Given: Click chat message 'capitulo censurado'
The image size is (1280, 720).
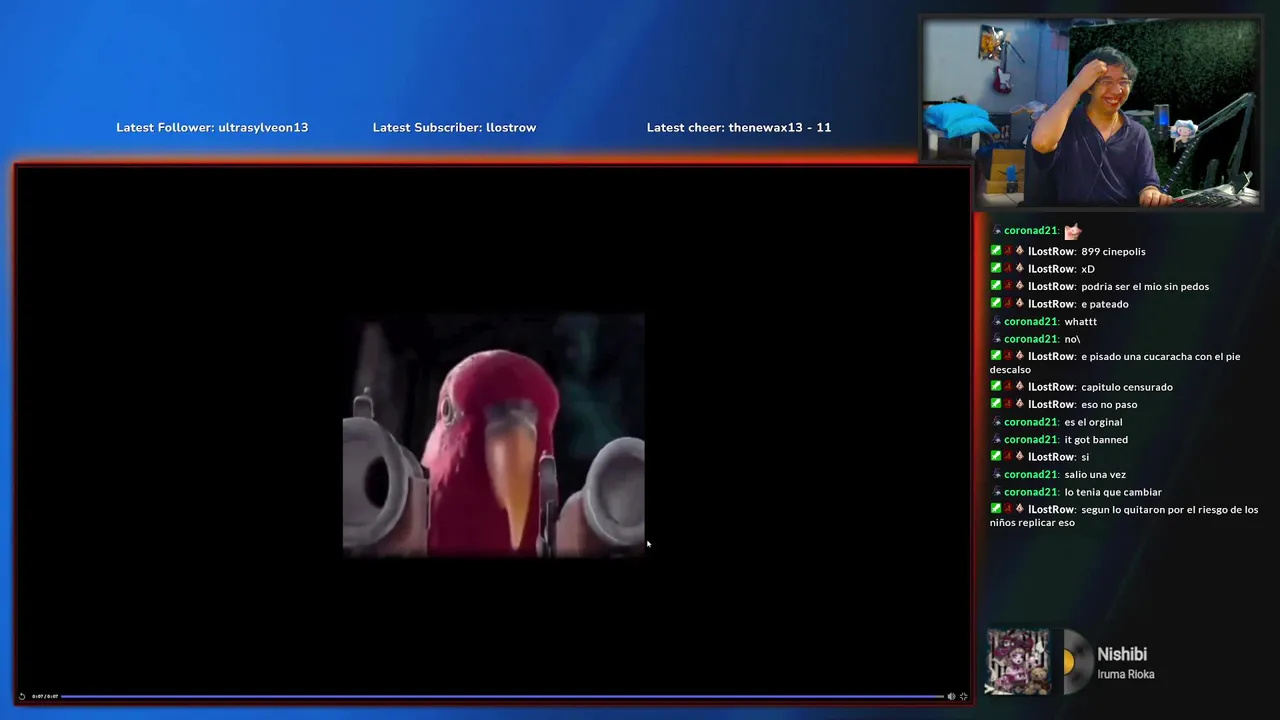Looking at the screenshot, I should click(1127, 387).
